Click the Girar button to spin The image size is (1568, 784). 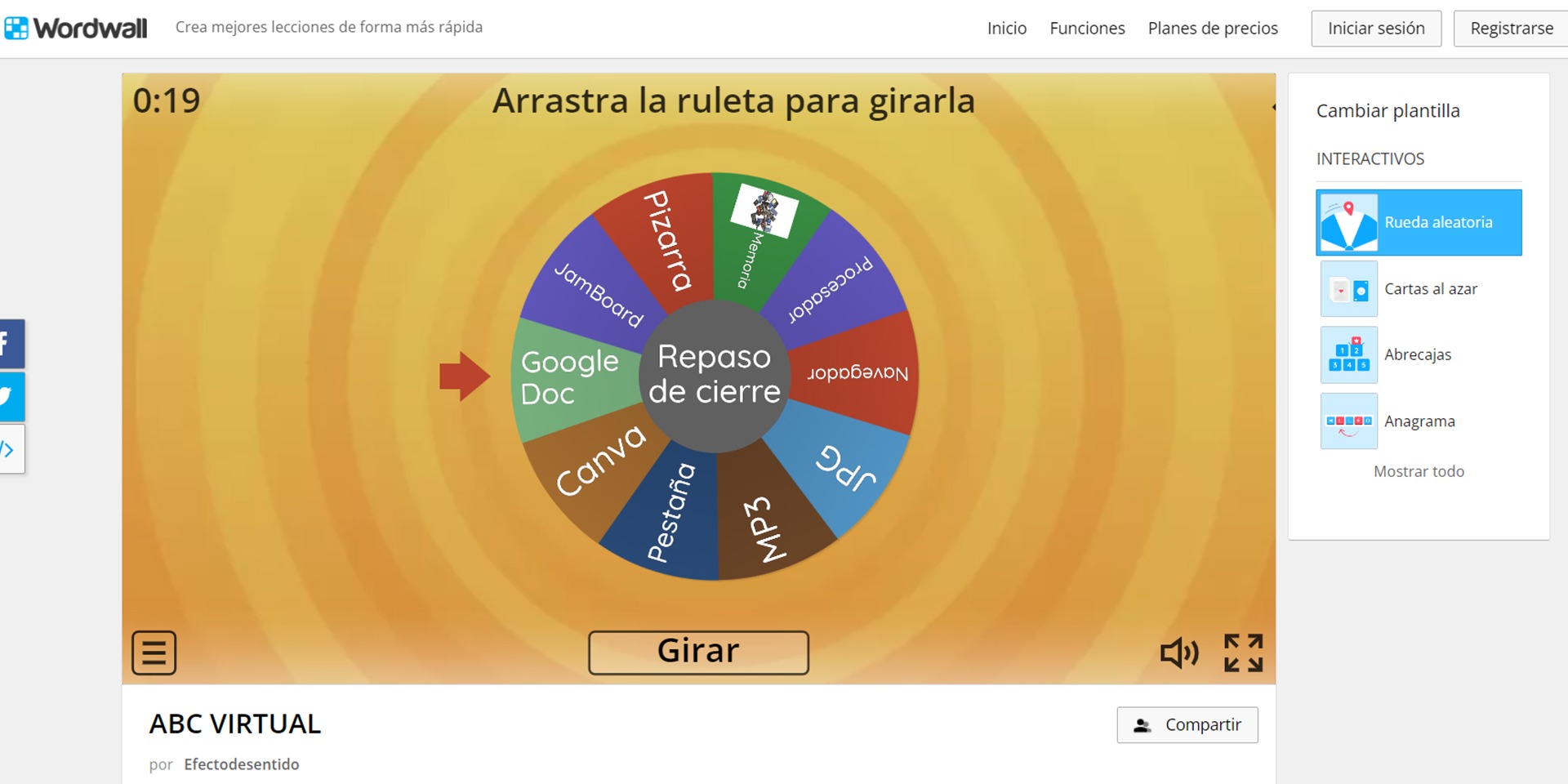coord(699,653)
